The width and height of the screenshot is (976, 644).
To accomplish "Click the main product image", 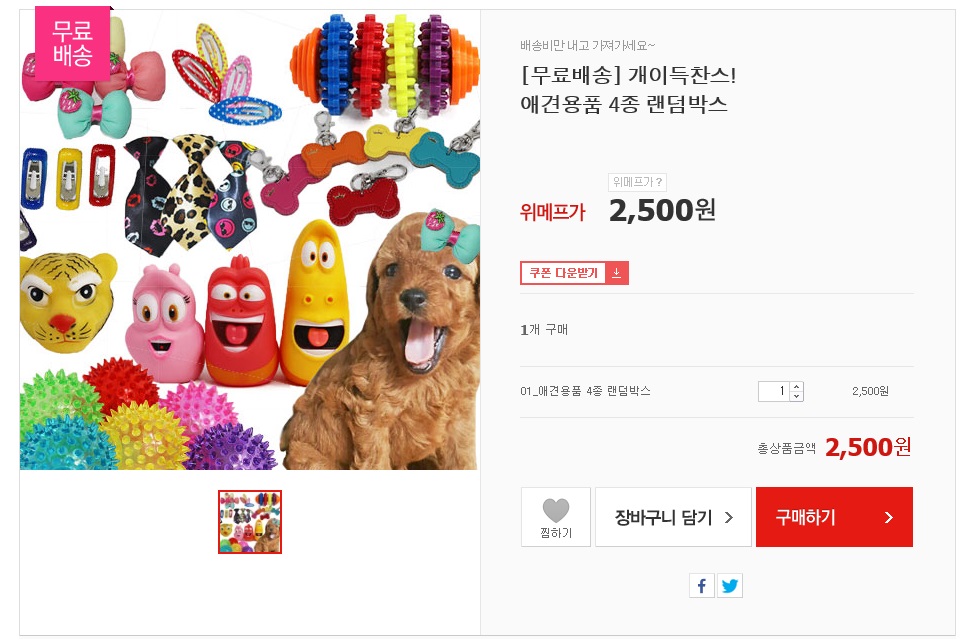I will (x=250, y=240).
